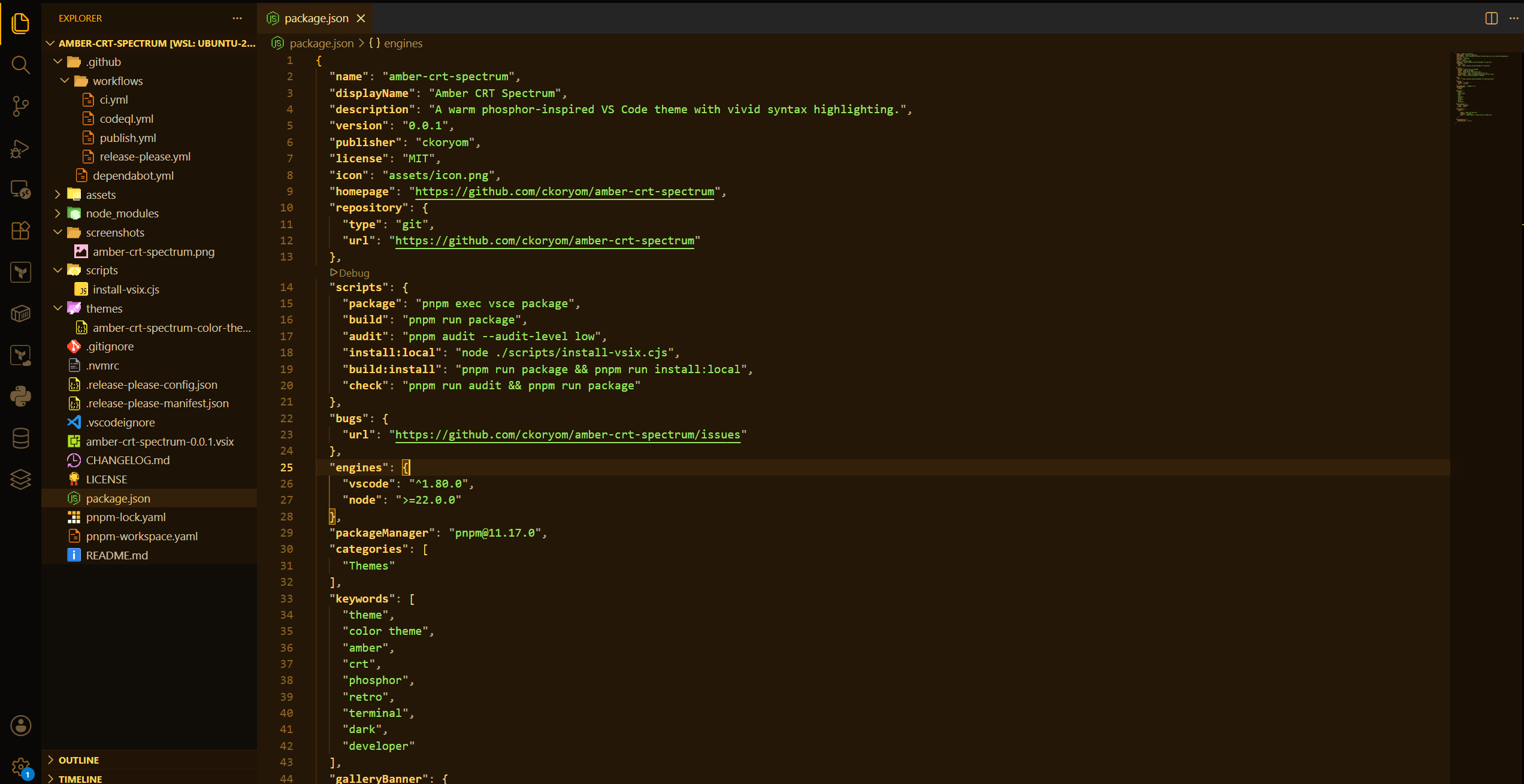
Task: Open the .nvmrc file
Action: 150,365
